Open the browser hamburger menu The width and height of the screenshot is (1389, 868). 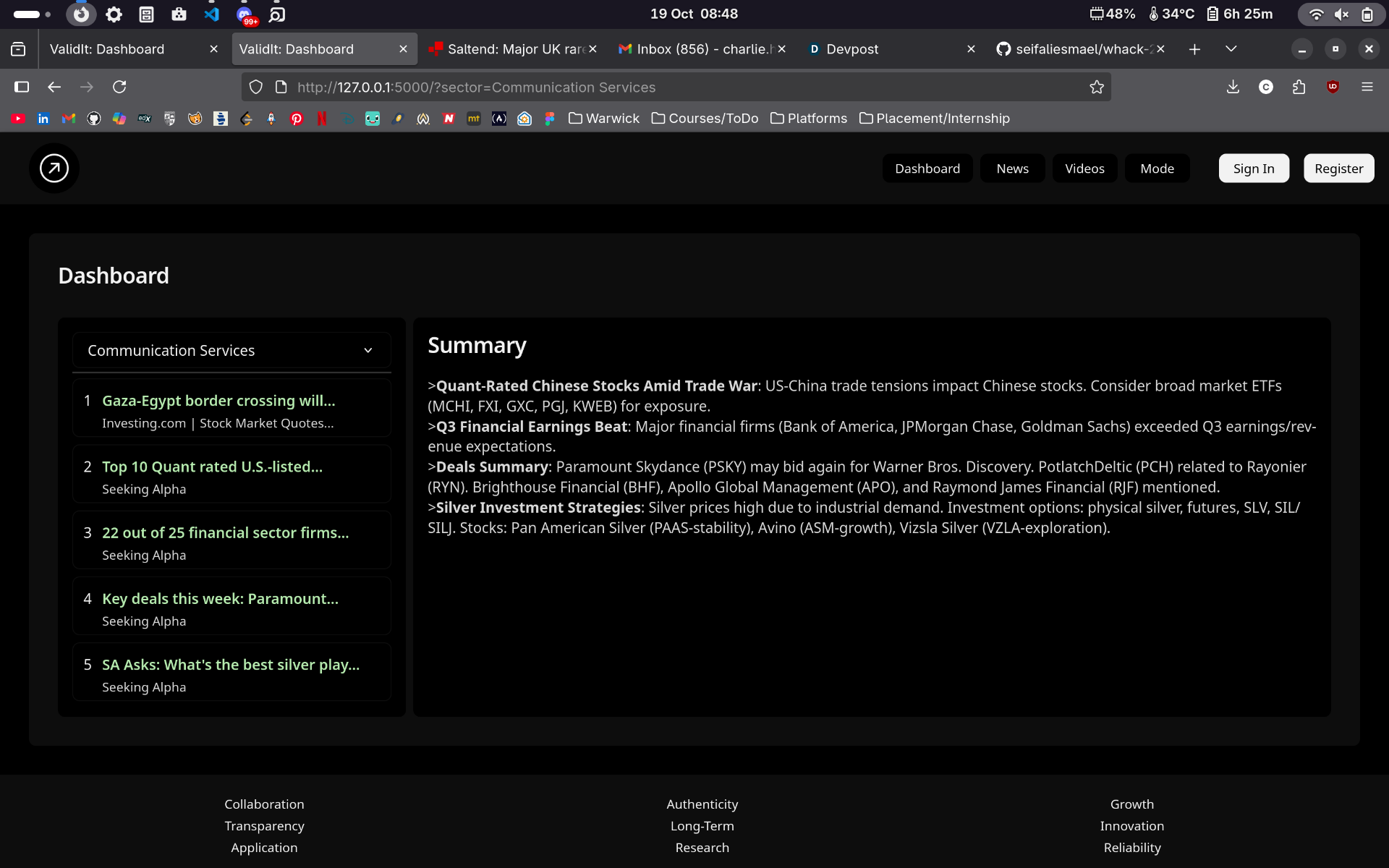(1367, 88)
